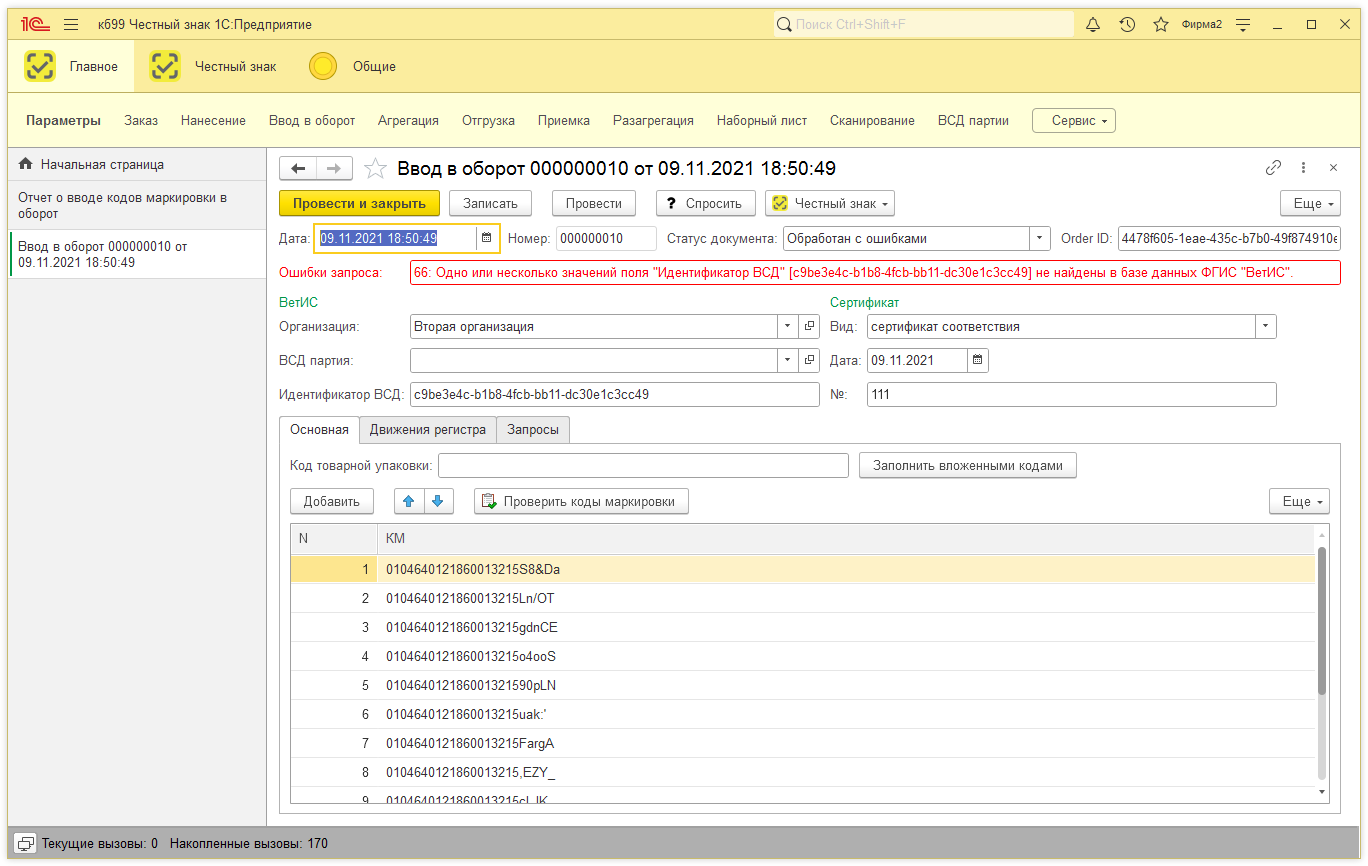
Task: Open calendar for Дата field
Action: click(x=487, y=238)
